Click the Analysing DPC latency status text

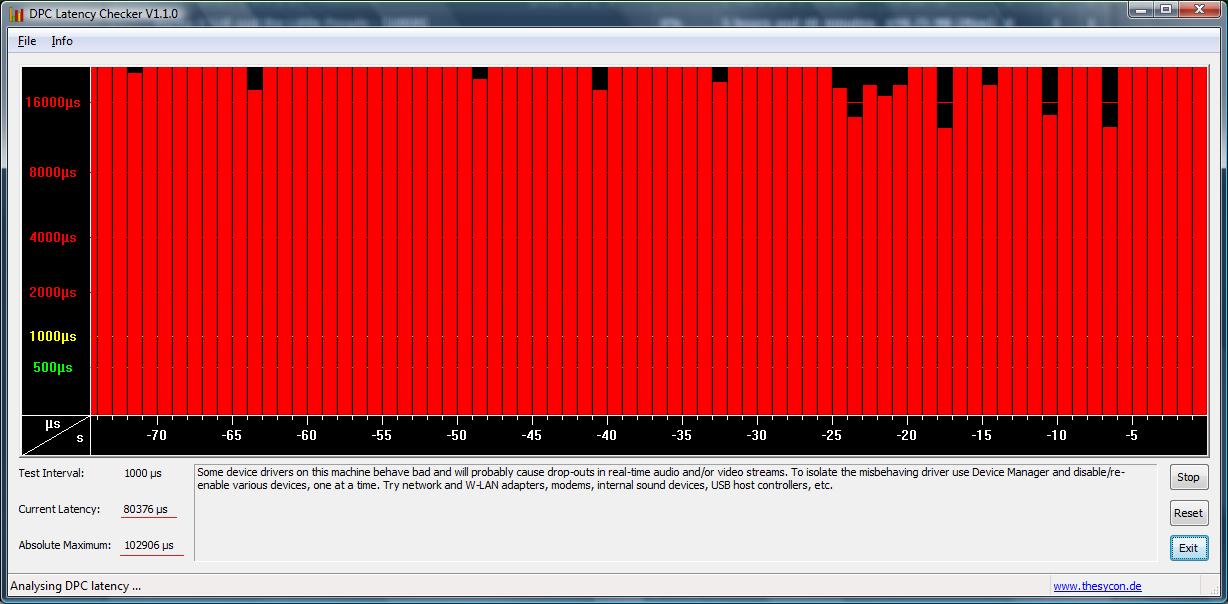pyautogui.click(x=76, y=586)
